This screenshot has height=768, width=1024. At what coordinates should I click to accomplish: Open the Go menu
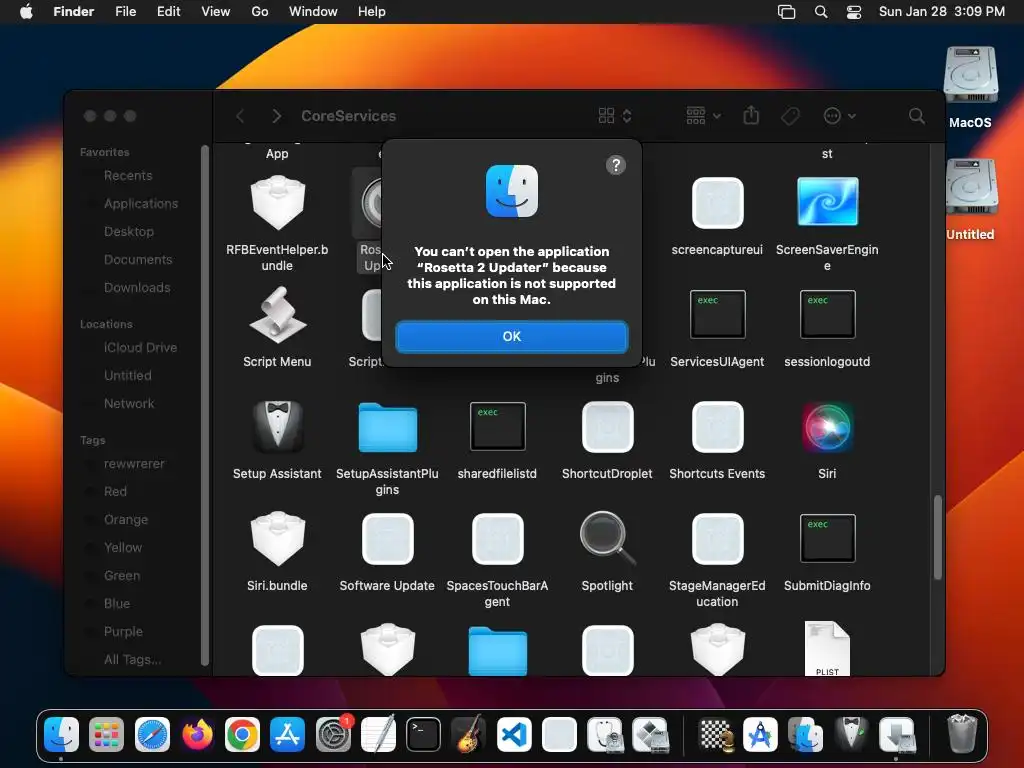click(260, 12)
